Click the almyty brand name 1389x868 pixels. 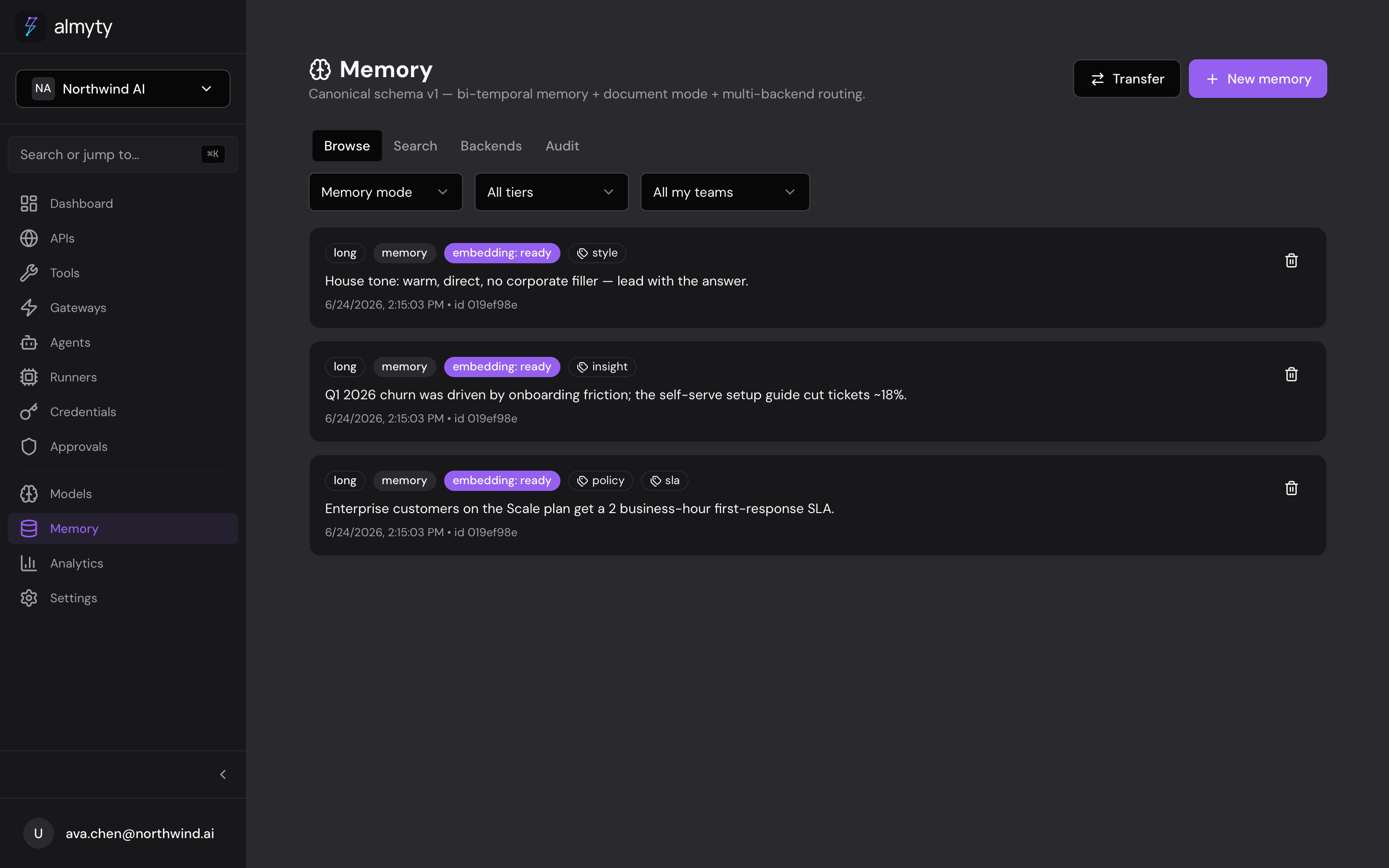[x=82, y=27]
